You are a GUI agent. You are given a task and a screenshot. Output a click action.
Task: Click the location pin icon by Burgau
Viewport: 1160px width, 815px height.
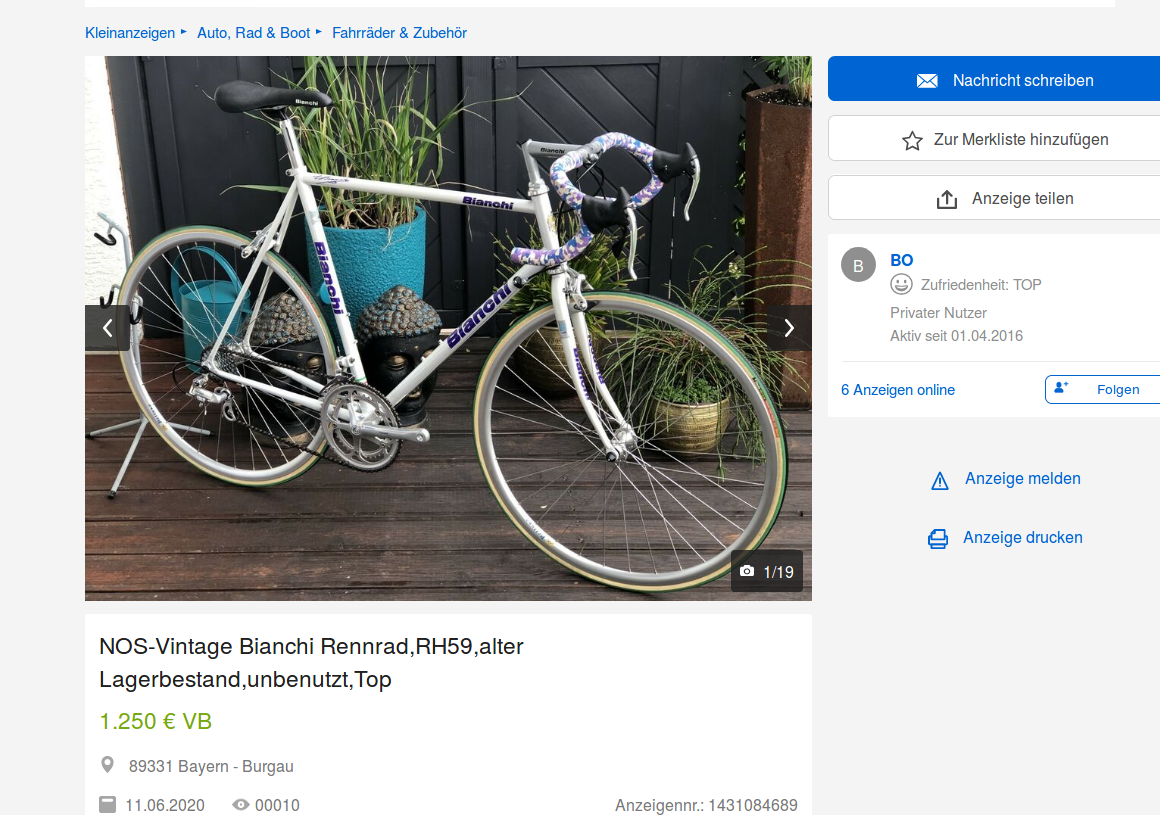(x=108, y=765)
